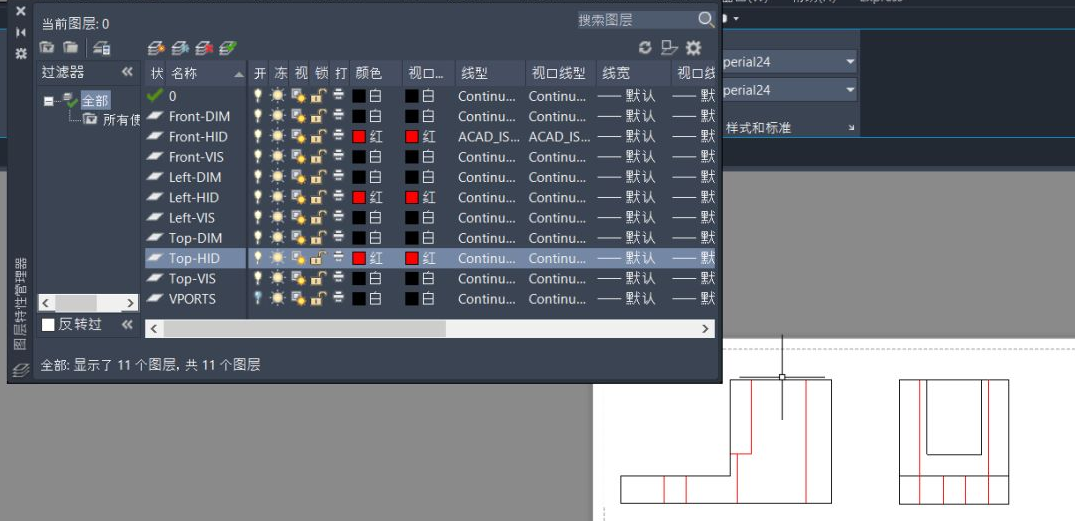The image size is (1075, 521).
Task: Open palette properties gear on side strip
Action: click(21, 53)
